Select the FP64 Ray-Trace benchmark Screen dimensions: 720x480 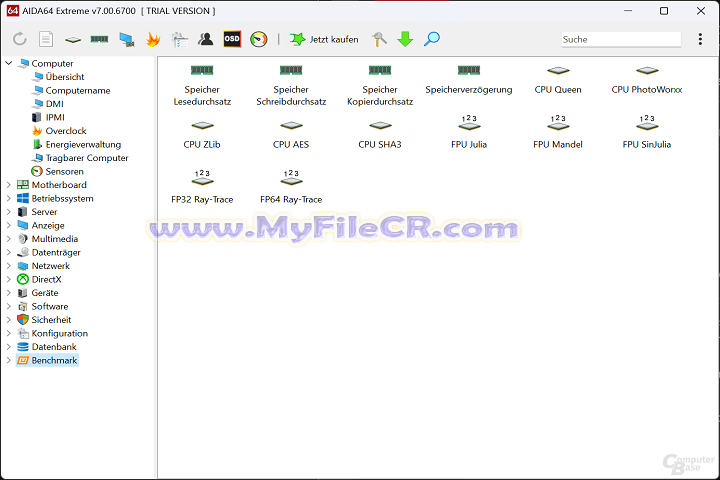[291, 187]
